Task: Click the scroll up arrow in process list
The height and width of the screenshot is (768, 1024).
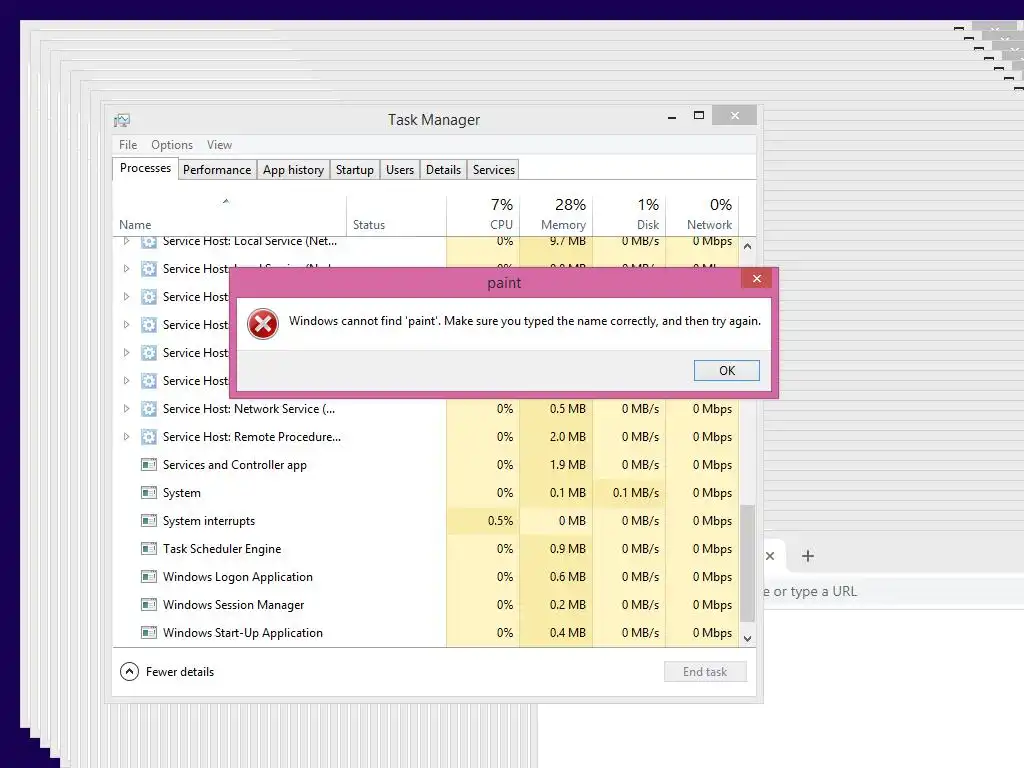Action: click(748, 247)
